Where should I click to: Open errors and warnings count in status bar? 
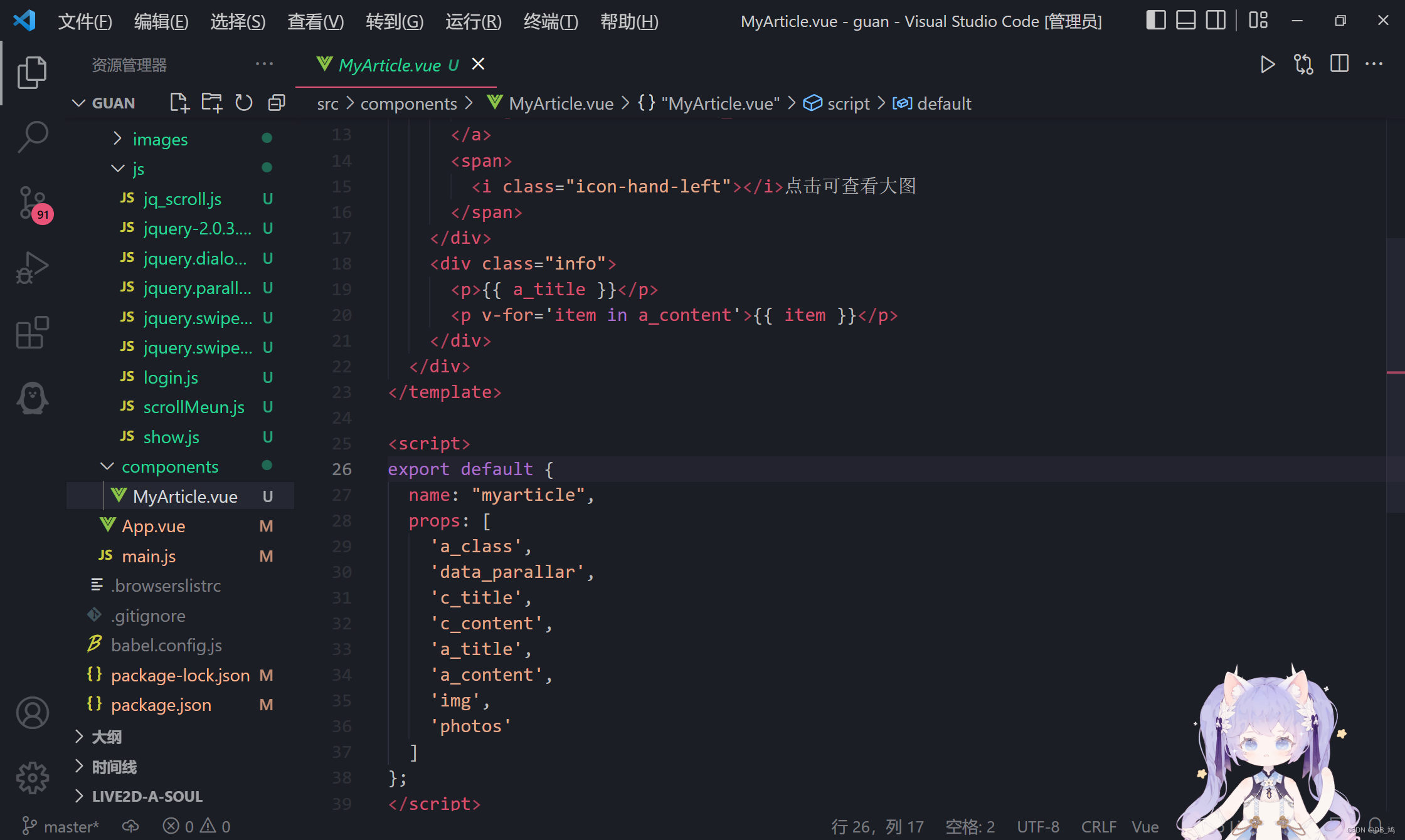click(x=197, y=826)
